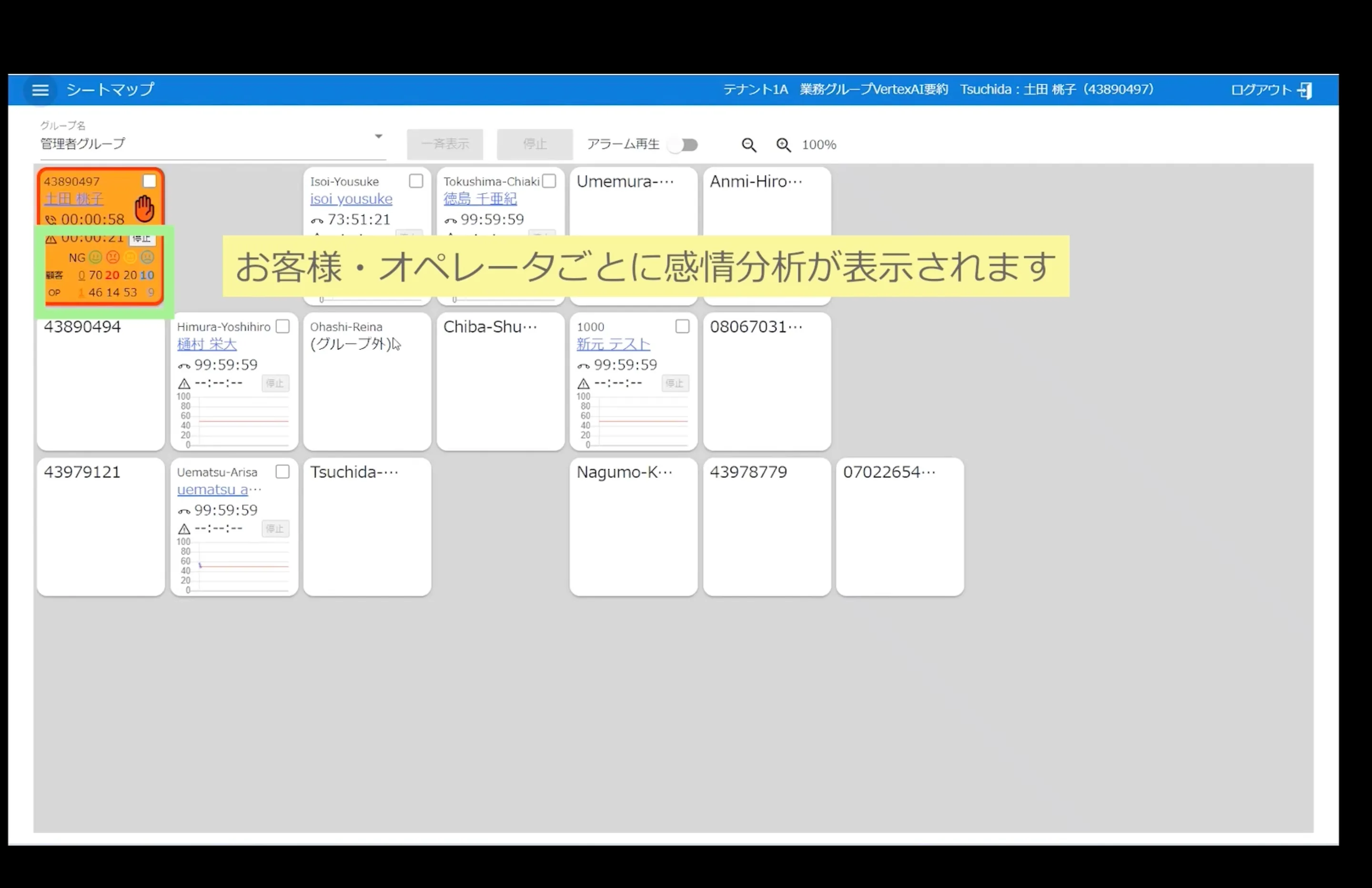
Task: Click the OP sentiment row label
Action: pos(54,293)
